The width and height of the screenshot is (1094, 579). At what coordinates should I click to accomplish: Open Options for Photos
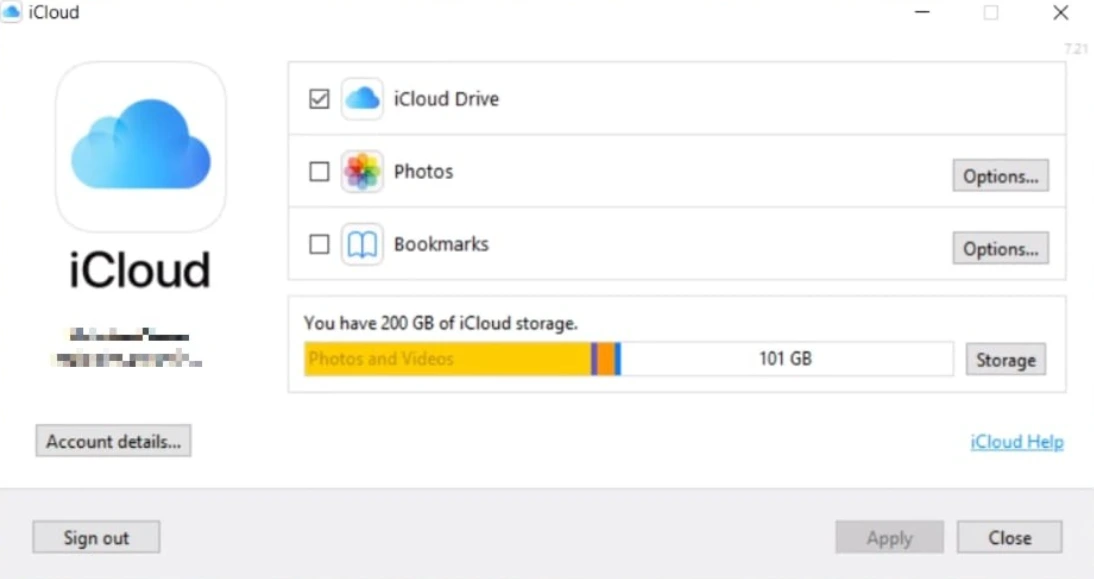[x=1000, y=175]
